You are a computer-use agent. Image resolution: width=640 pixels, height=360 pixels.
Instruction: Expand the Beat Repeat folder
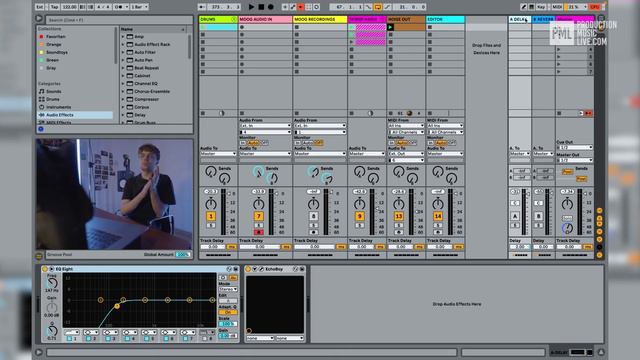[123, 68]
